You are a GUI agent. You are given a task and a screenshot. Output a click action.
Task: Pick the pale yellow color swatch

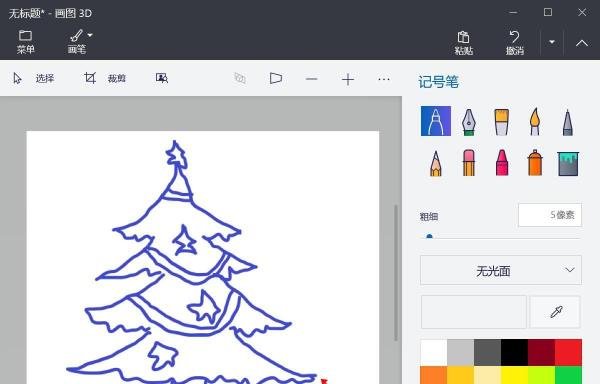click(488, 375)
